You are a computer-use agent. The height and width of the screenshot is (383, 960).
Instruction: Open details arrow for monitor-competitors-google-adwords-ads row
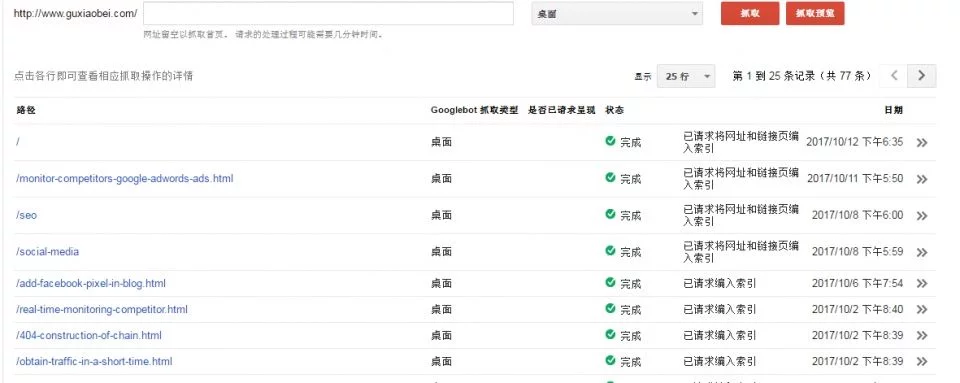(921, 179)
